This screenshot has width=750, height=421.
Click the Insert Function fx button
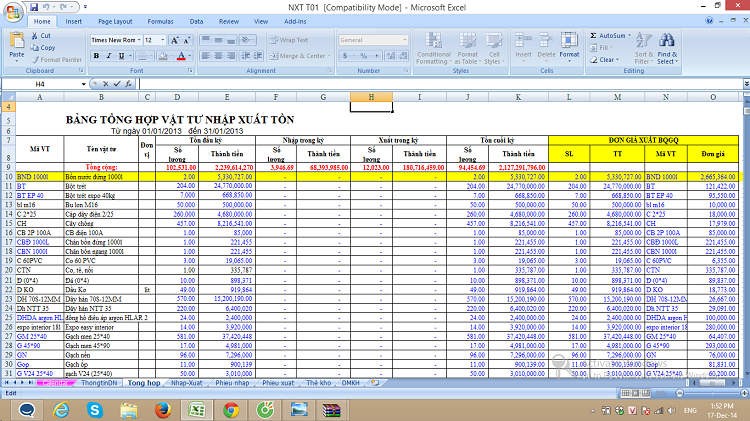click(128, 84)
